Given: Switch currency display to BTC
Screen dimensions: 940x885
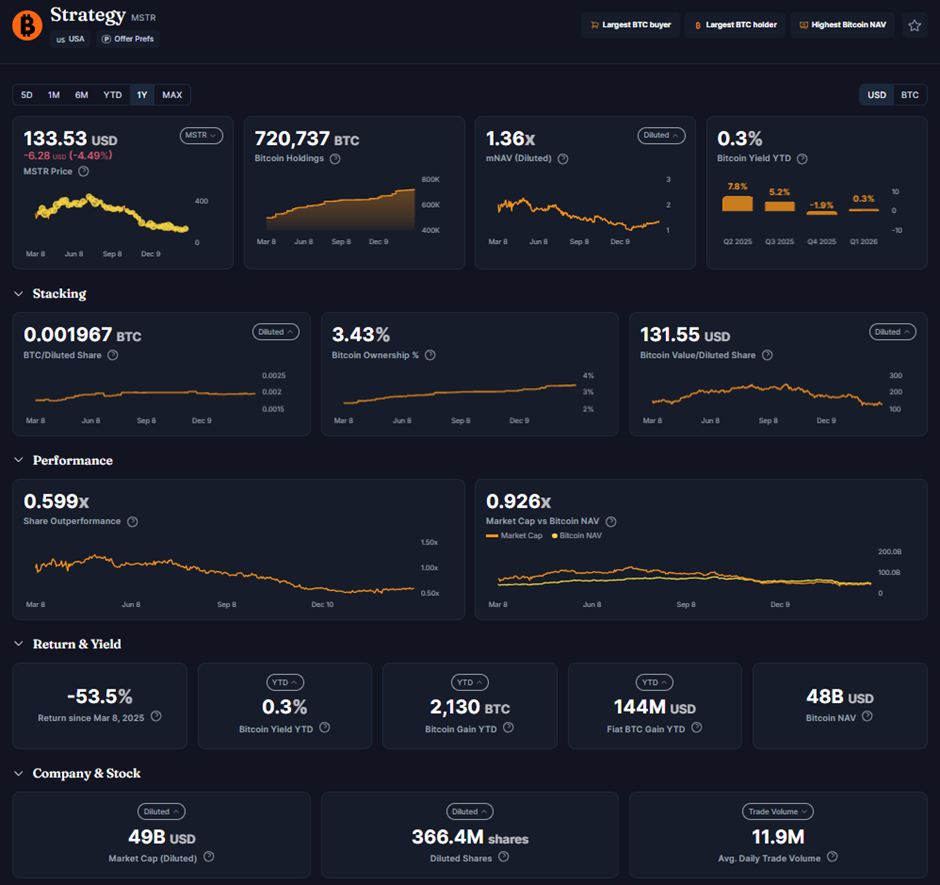Looking at the screenshot, I should point(909,95).
